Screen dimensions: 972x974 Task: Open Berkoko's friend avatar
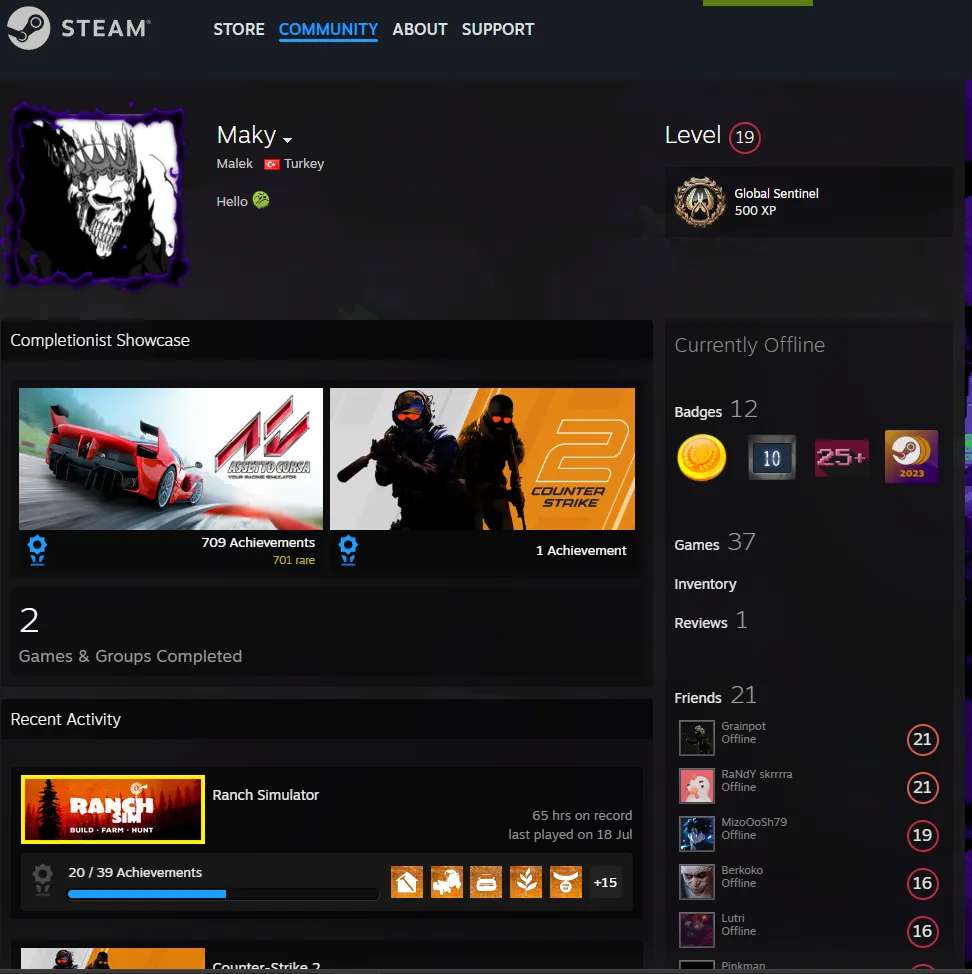(x=697, y=882)
